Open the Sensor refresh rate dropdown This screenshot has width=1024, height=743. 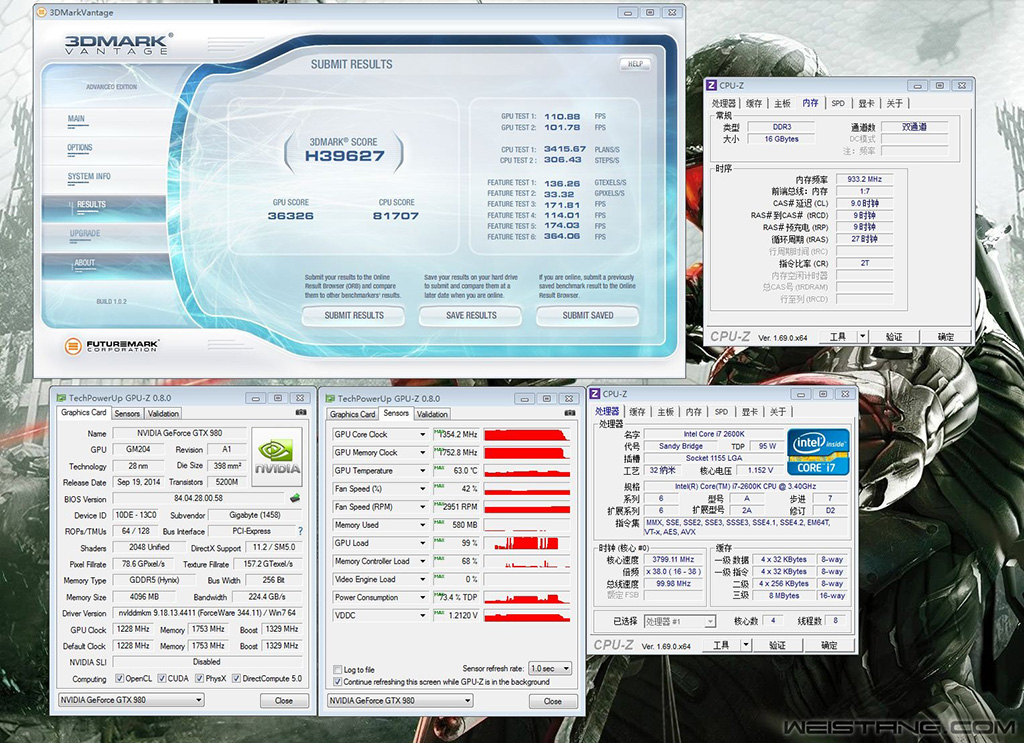(x=550, y=668)
